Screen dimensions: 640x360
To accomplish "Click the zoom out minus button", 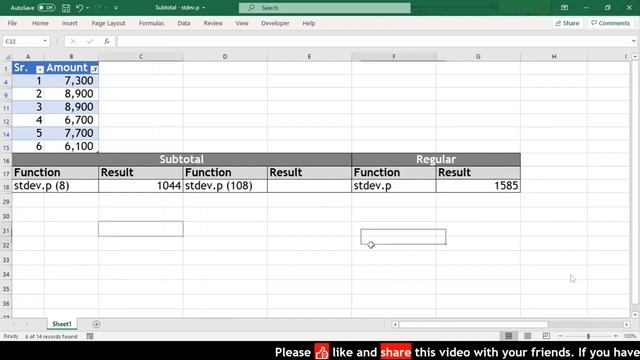I will point(560,336).
